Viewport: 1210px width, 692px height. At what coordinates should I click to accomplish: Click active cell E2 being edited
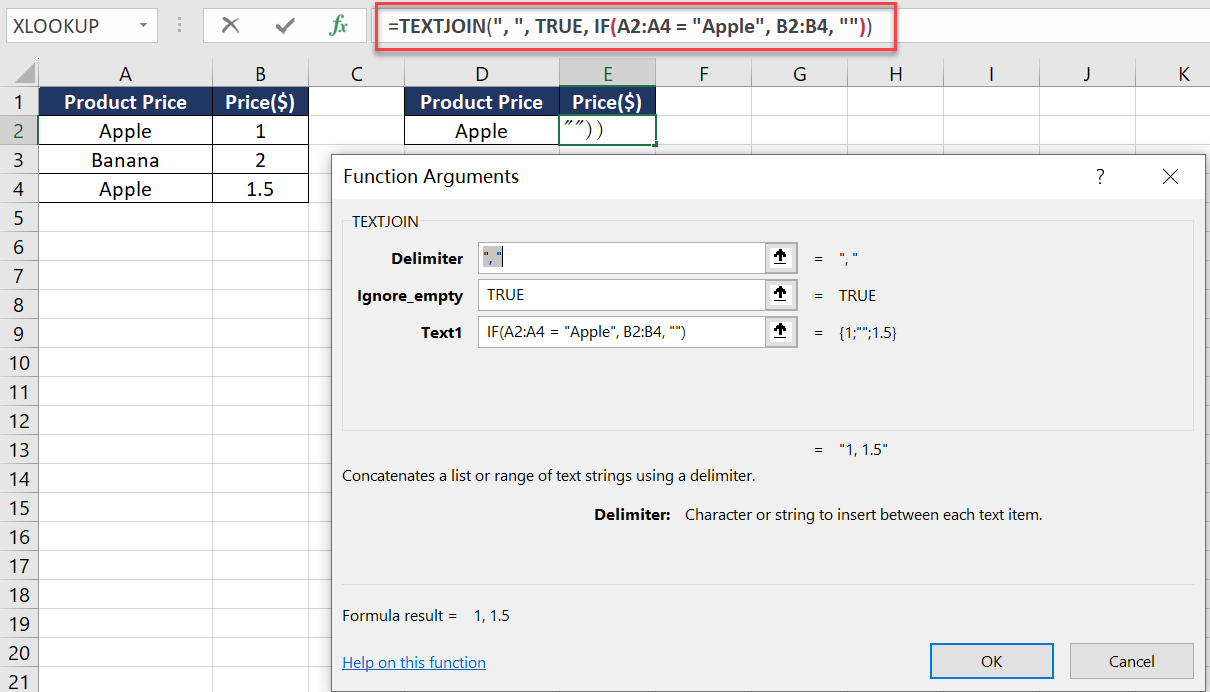coord(608,131)
